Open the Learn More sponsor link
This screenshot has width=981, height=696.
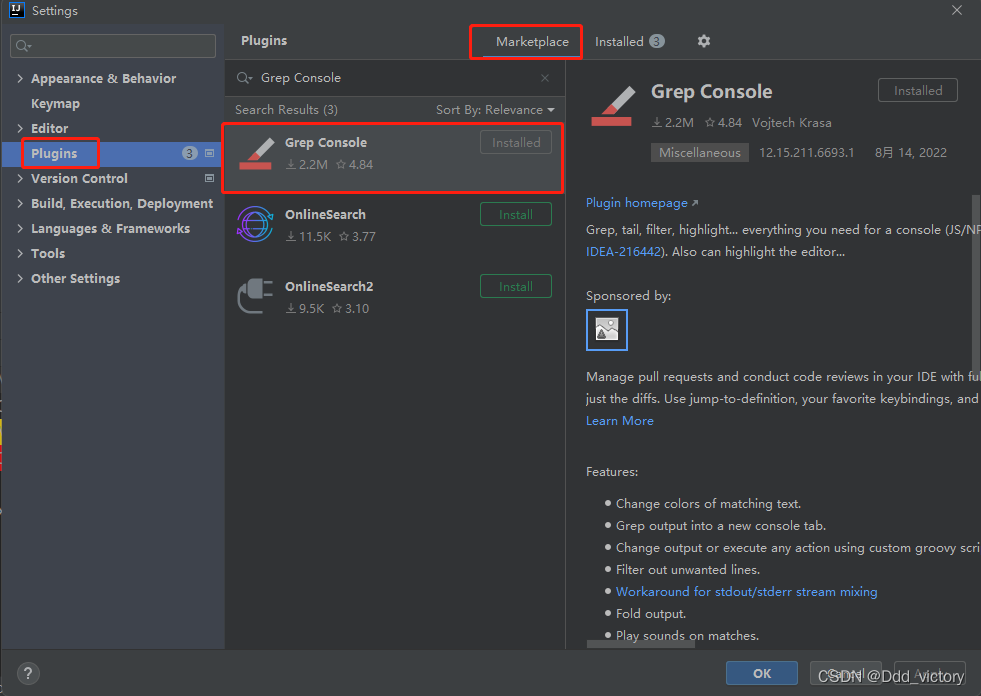point(619,421)
